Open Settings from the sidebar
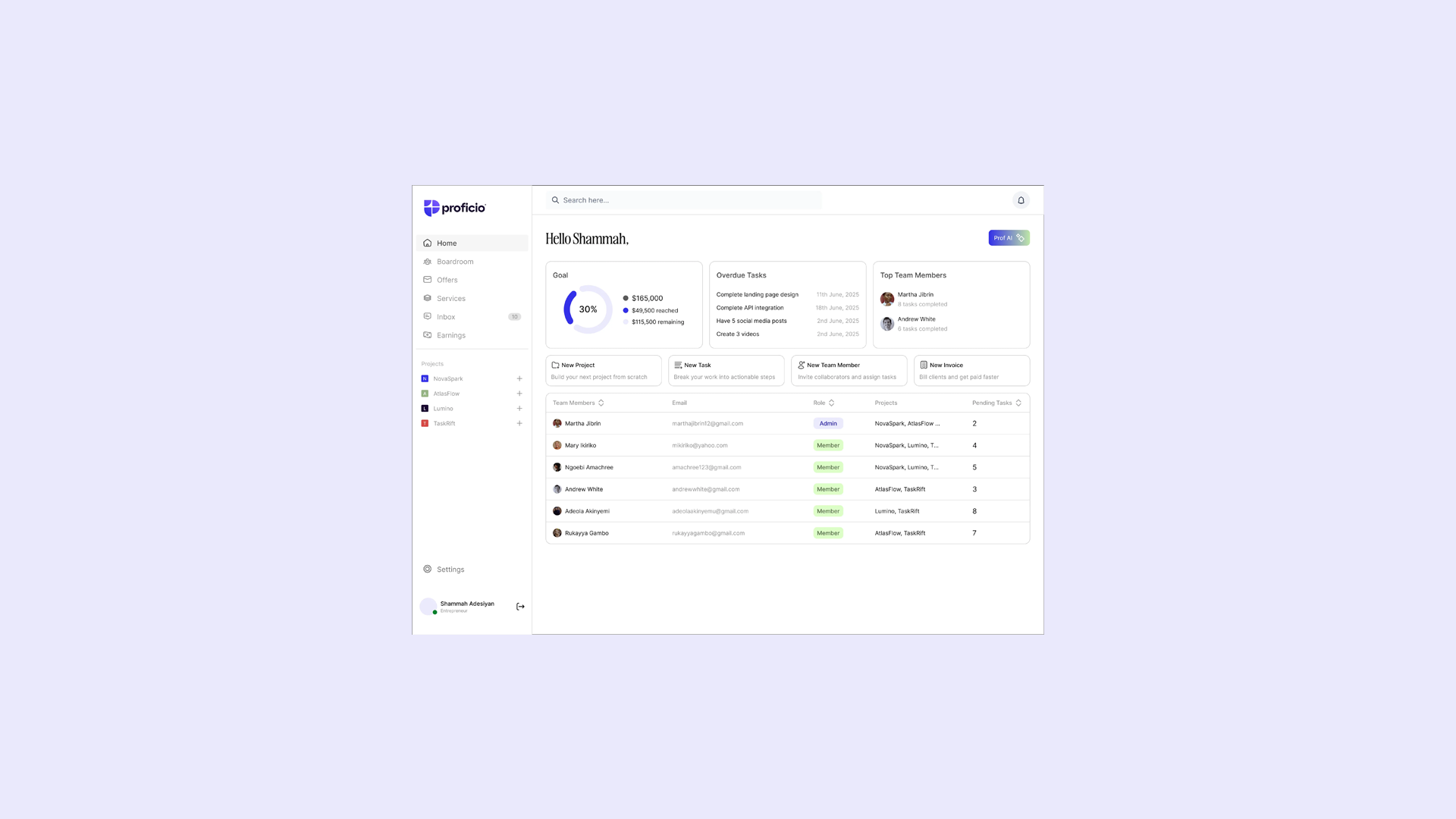The height and width of the screenshot is (819, 1456). coord(450,570)
